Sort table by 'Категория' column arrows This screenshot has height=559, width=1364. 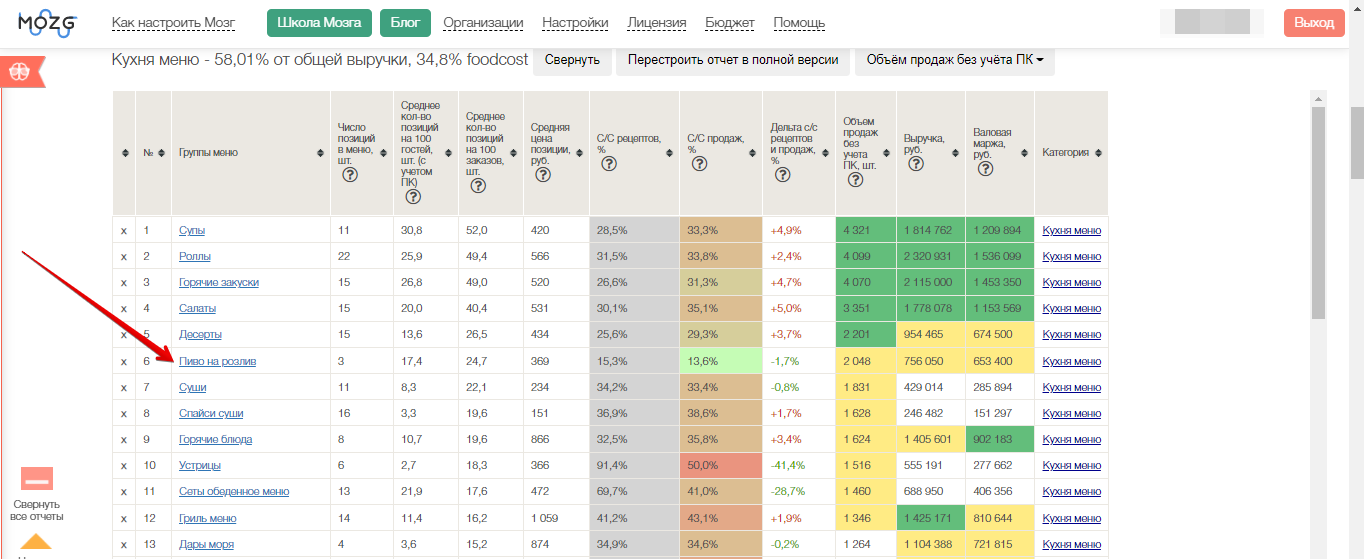[x=1098, y=153]
